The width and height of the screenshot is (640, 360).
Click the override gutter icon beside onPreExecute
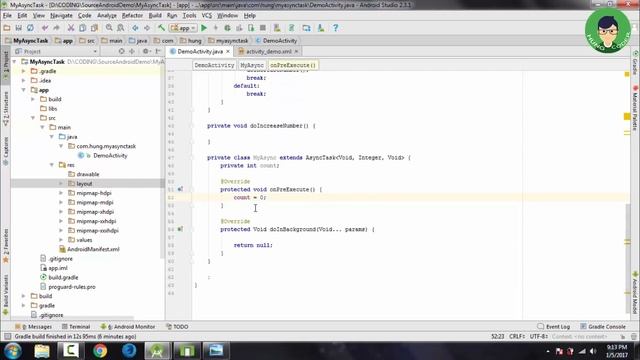180,189
